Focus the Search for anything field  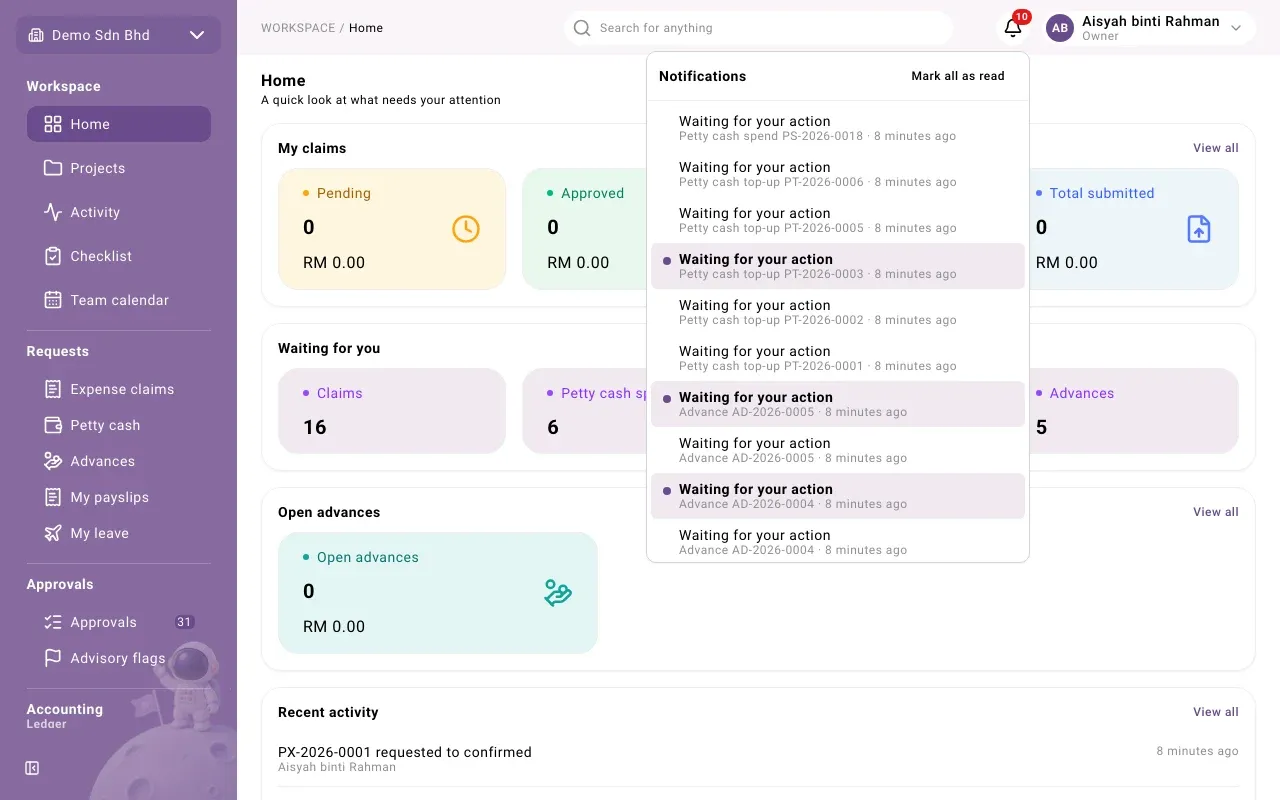point(758,28)
